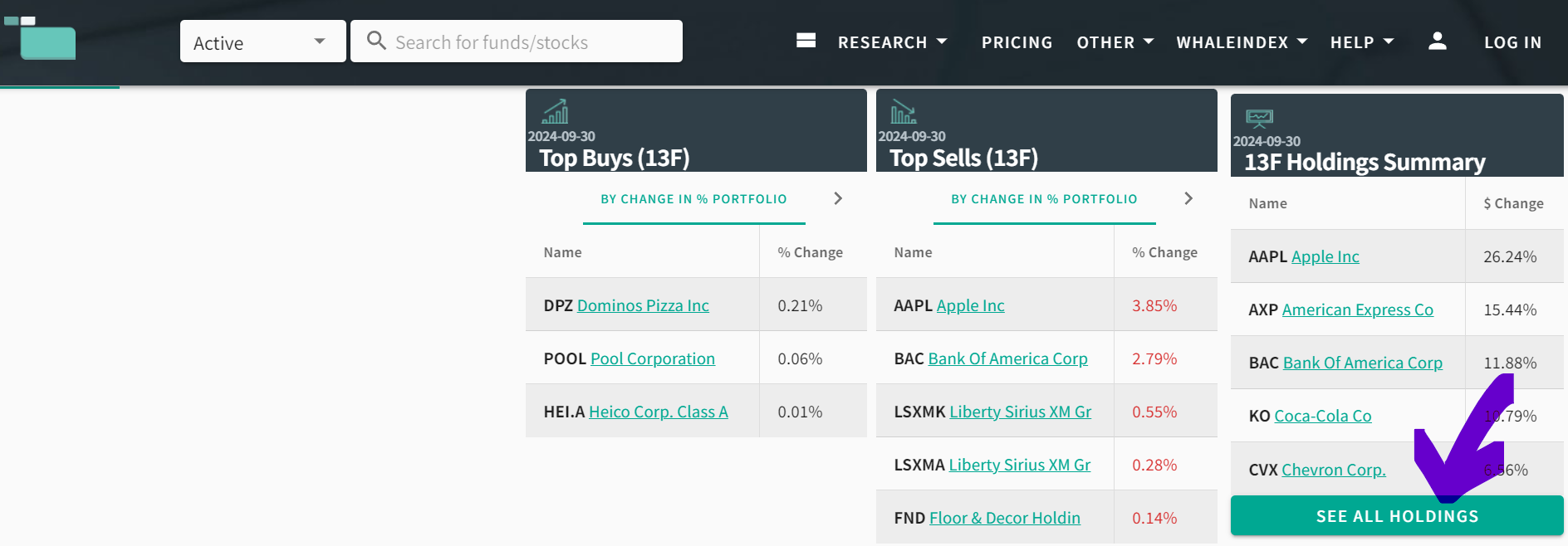The width and height of the screenshot is (1568, 546).
Task: Advance Top Buys tabs with right chevron
Action: [x=838, y=198]
